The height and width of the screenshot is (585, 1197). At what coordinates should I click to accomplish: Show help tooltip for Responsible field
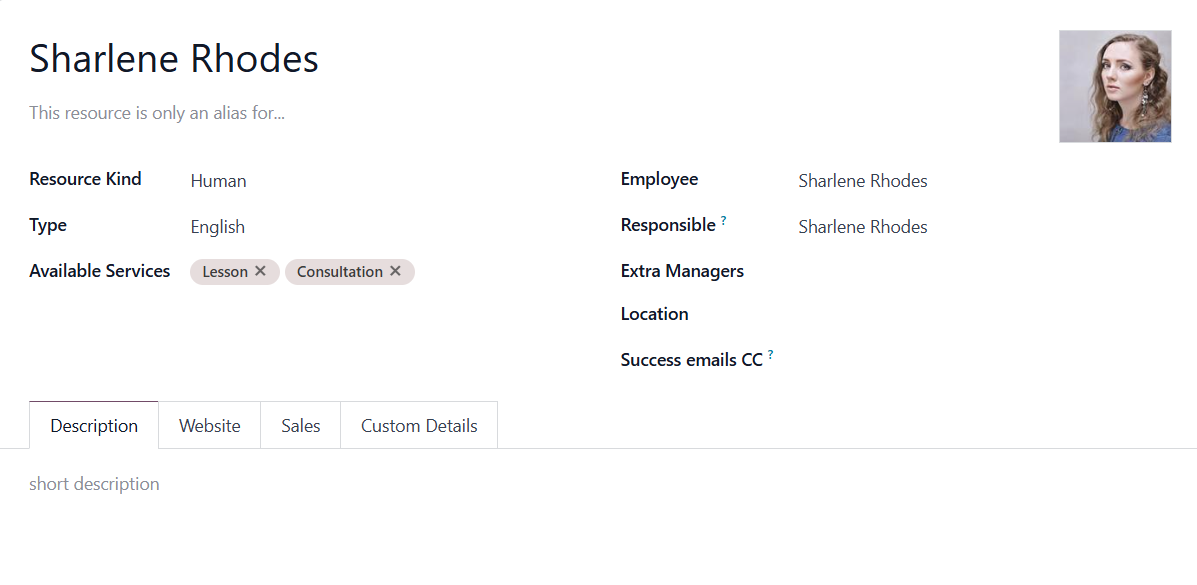[724, 221]
